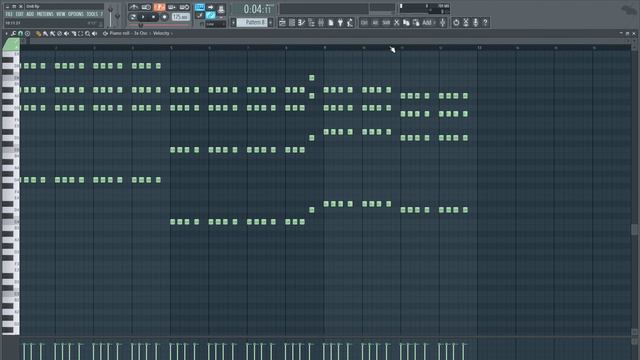Image resolution: width=640 pixels, height=360 pixels.
Task: Open the piano roll options menu arrow
Action: pos(7,33)
